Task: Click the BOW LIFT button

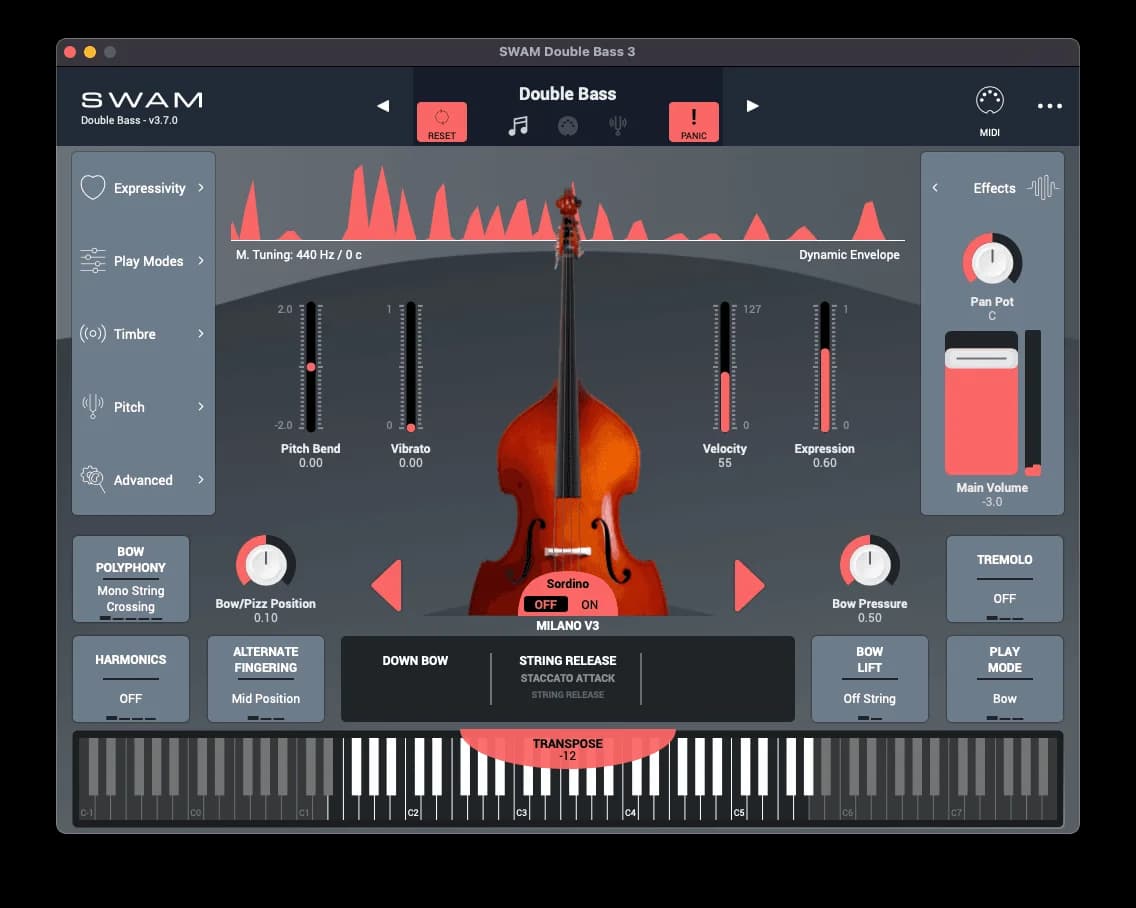Action: pyautogui.click(x=869, y=679)
